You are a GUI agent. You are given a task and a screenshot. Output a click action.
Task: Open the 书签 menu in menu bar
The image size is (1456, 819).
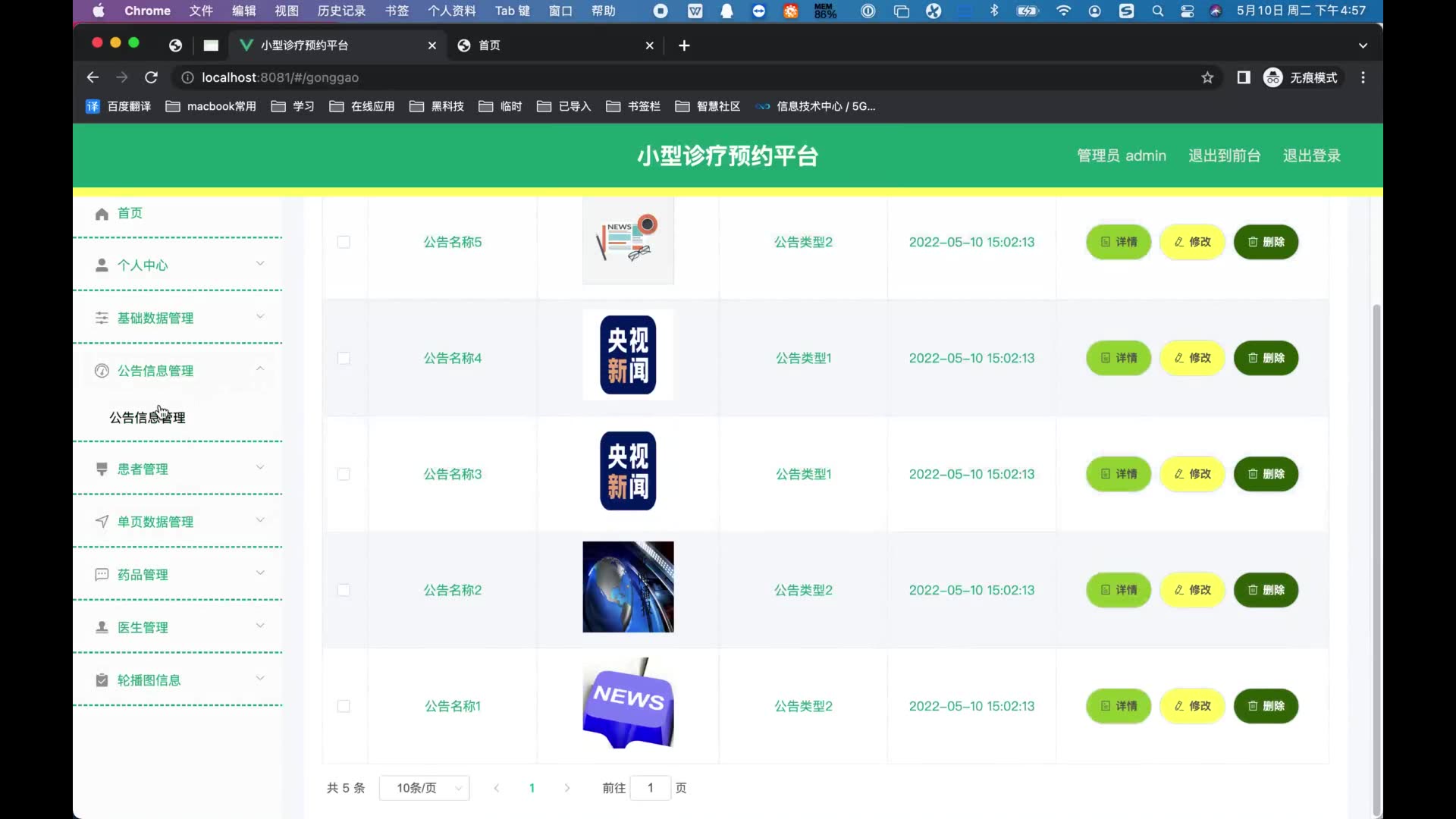tap(397, 11)
